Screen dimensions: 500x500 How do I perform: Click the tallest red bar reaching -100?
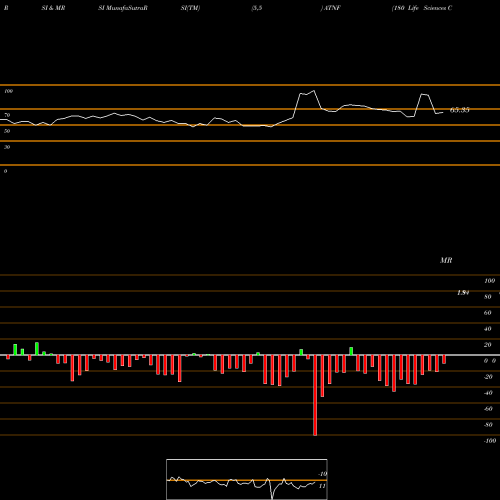click(315, 395)
